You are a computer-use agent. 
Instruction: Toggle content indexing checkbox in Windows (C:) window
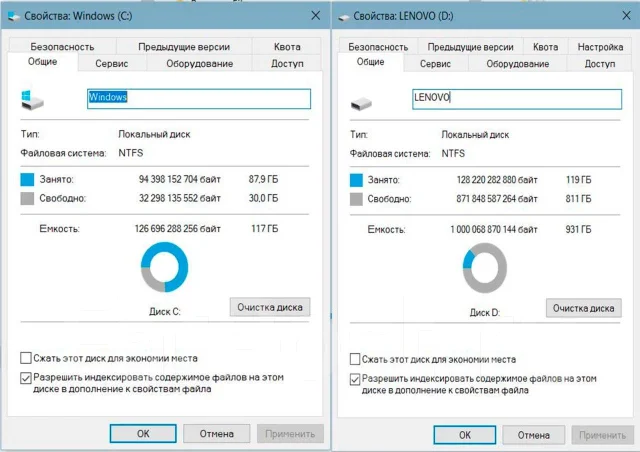coord(26,378)
